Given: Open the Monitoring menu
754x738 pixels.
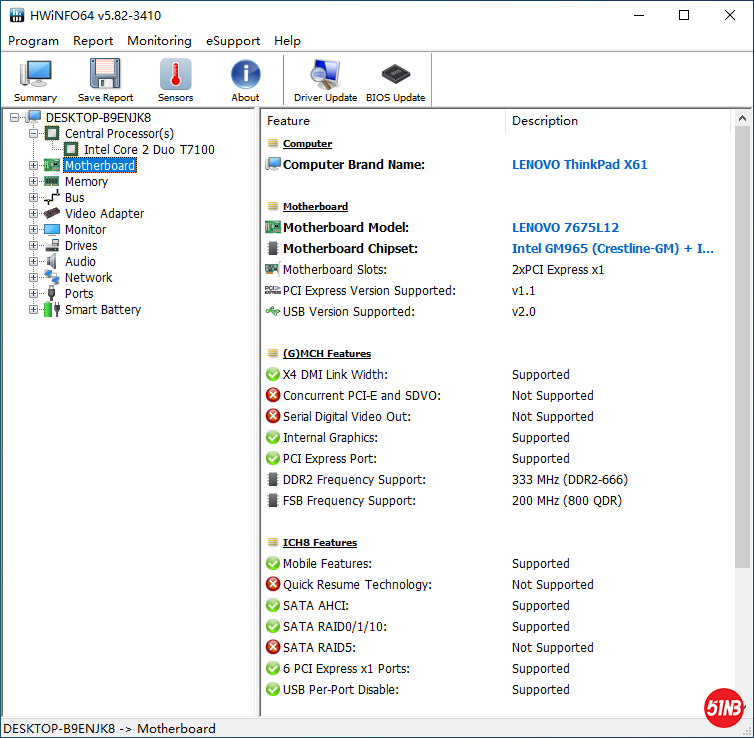Looking at the screenshot, I should pyautogui.click(x=159, y=41).
